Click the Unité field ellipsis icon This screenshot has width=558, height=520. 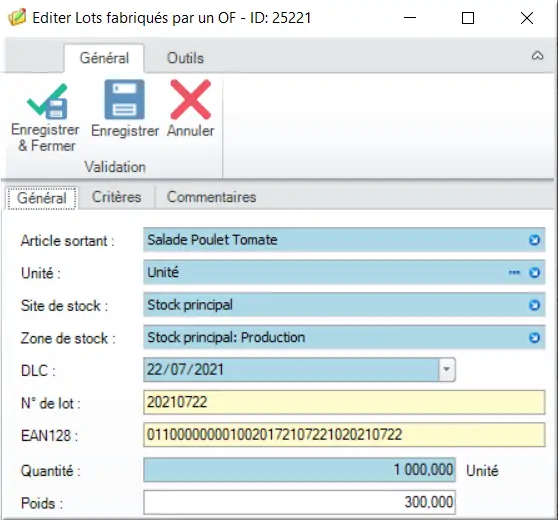pyautogui.click(x=514, y=273)
